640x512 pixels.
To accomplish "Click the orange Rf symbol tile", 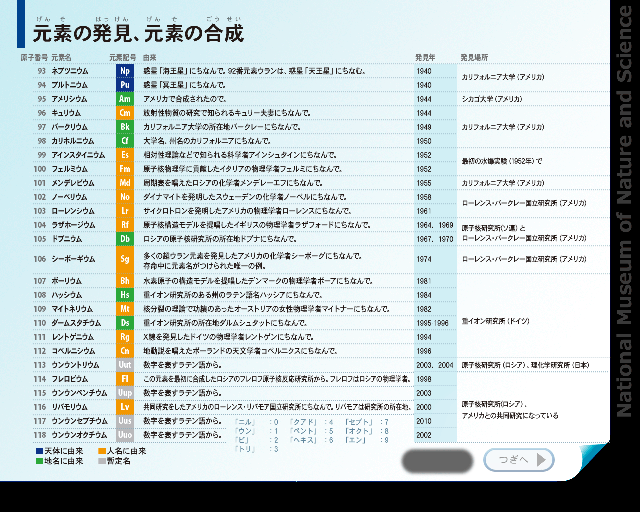I will coord(125,225).
